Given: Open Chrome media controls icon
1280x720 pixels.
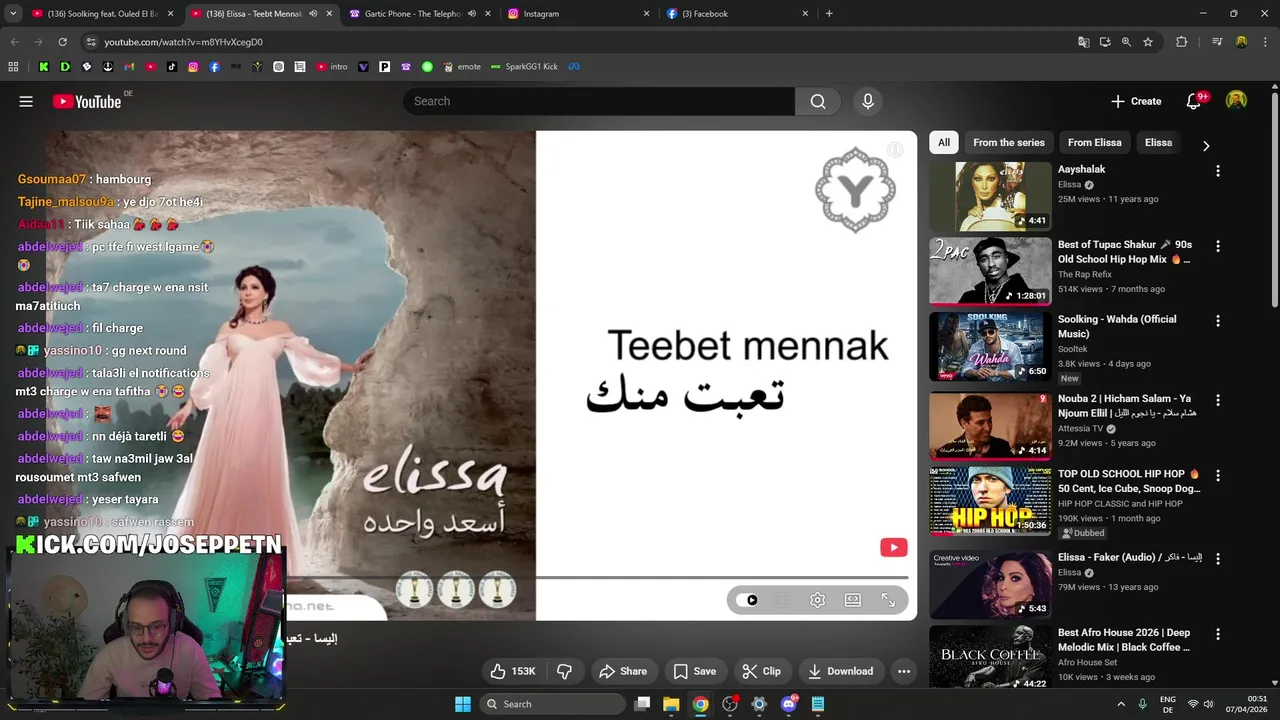Looking at the screenshot, I should click(1217, 42).
